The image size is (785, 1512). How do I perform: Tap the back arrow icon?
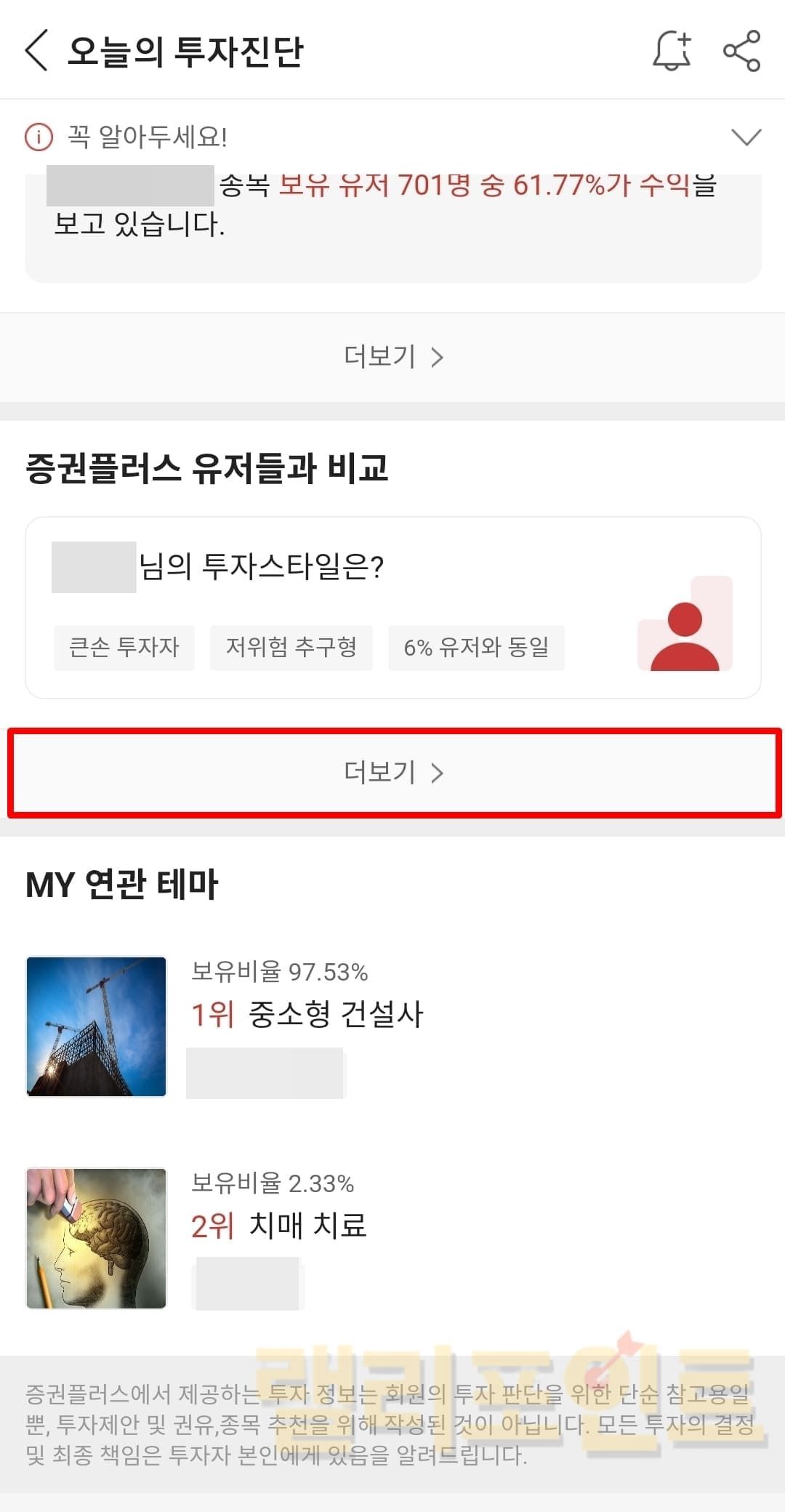36,51
